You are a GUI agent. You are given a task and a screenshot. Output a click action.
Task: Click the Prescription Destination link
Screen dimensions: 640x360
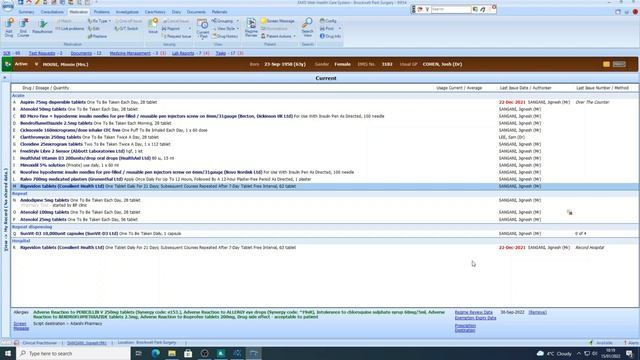click(x=465, y=328)
